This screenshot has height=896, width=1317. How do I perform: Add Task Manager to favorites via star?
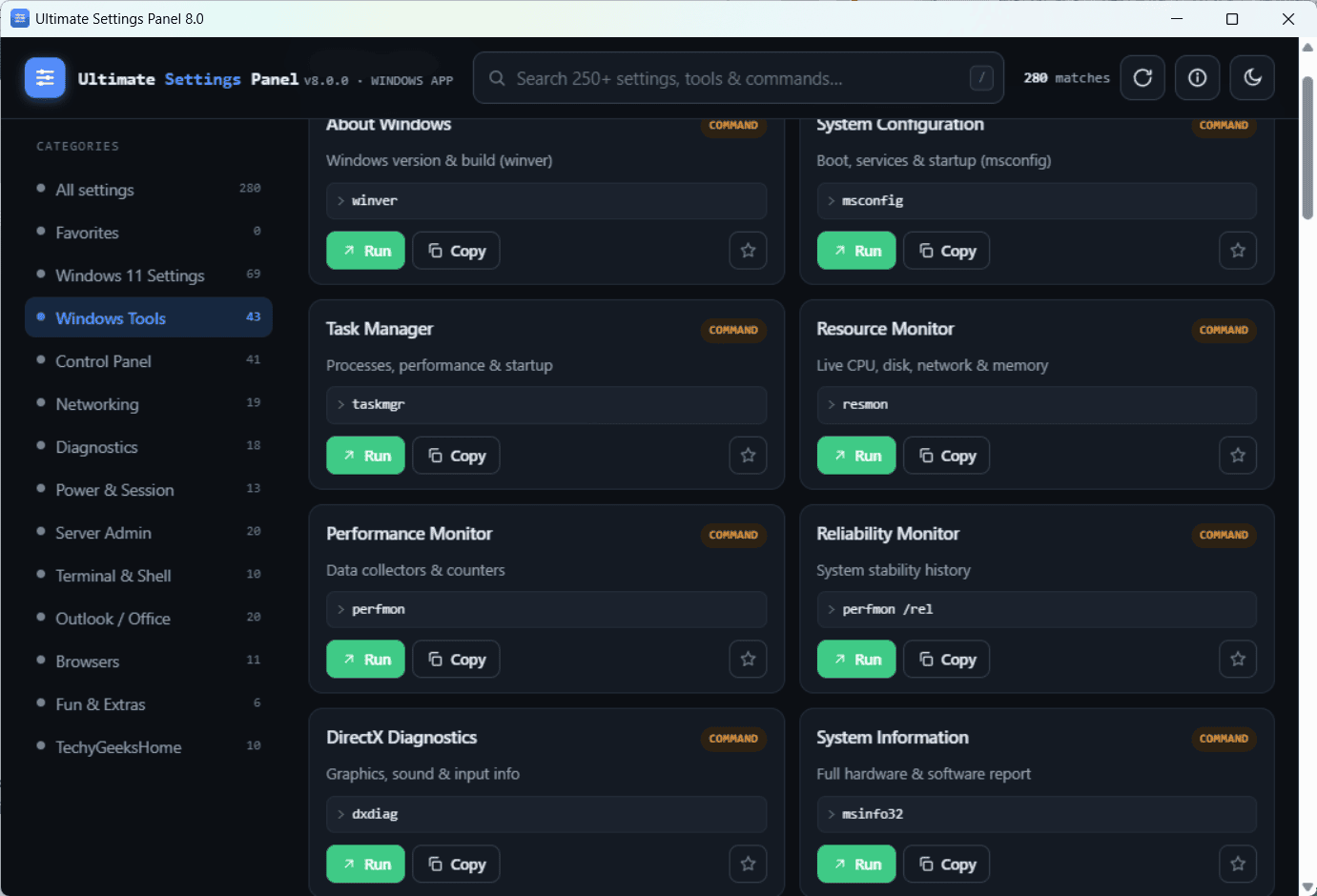[748, 456]
